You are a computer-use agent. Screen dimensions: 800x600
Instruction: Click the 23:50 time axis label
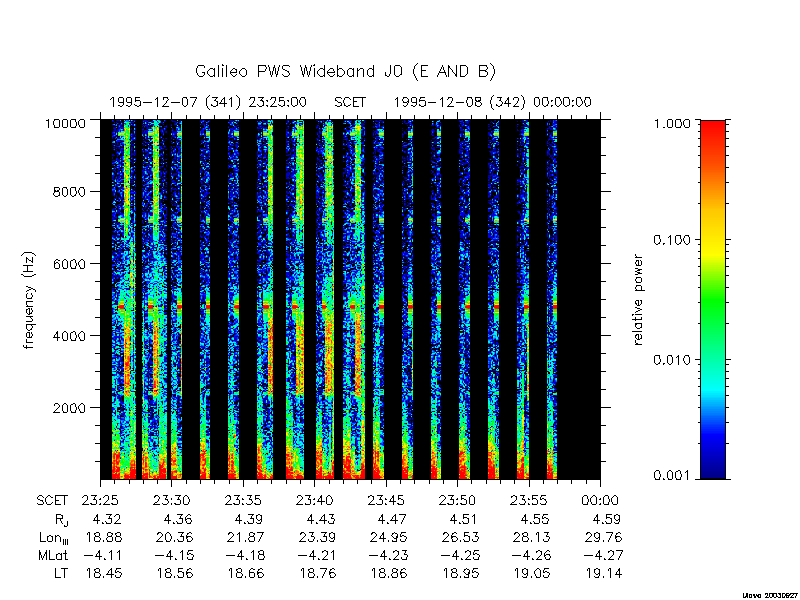pyautogui.click(x=458, y=500)
